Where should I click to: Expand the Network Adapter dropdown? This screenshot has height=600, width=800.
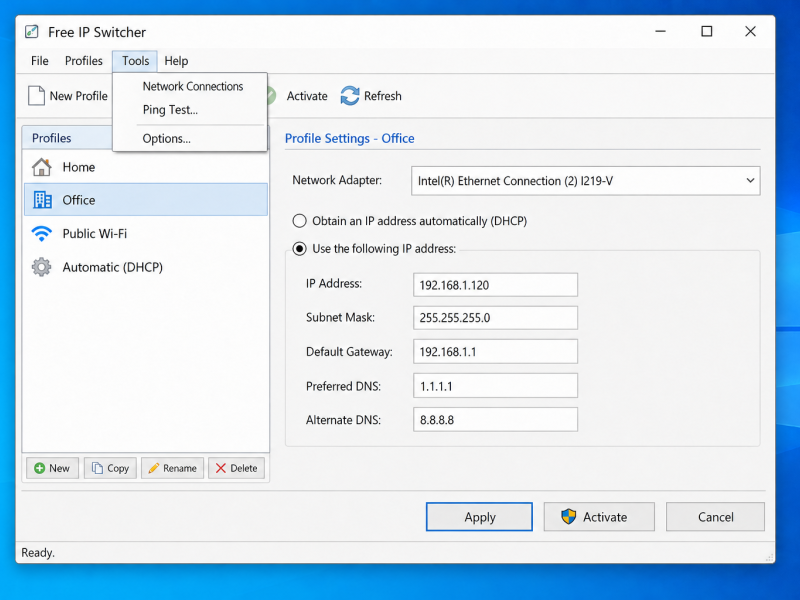click(x=750, y=181)
